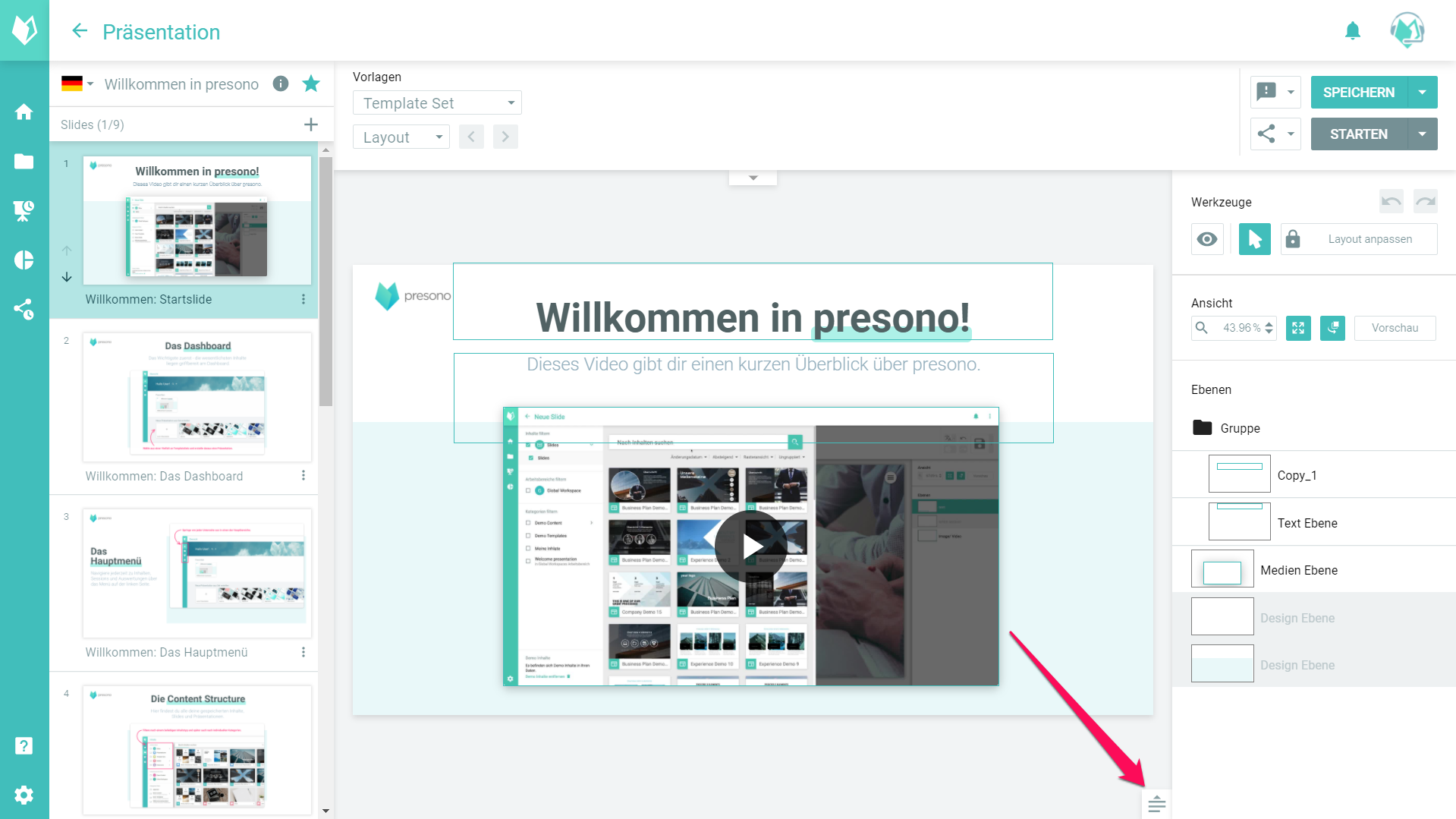This screenshot has width=1456, height=819.
Task: Open Template Set dropdown
Action: pyautogui.click(x=437, y=102)
